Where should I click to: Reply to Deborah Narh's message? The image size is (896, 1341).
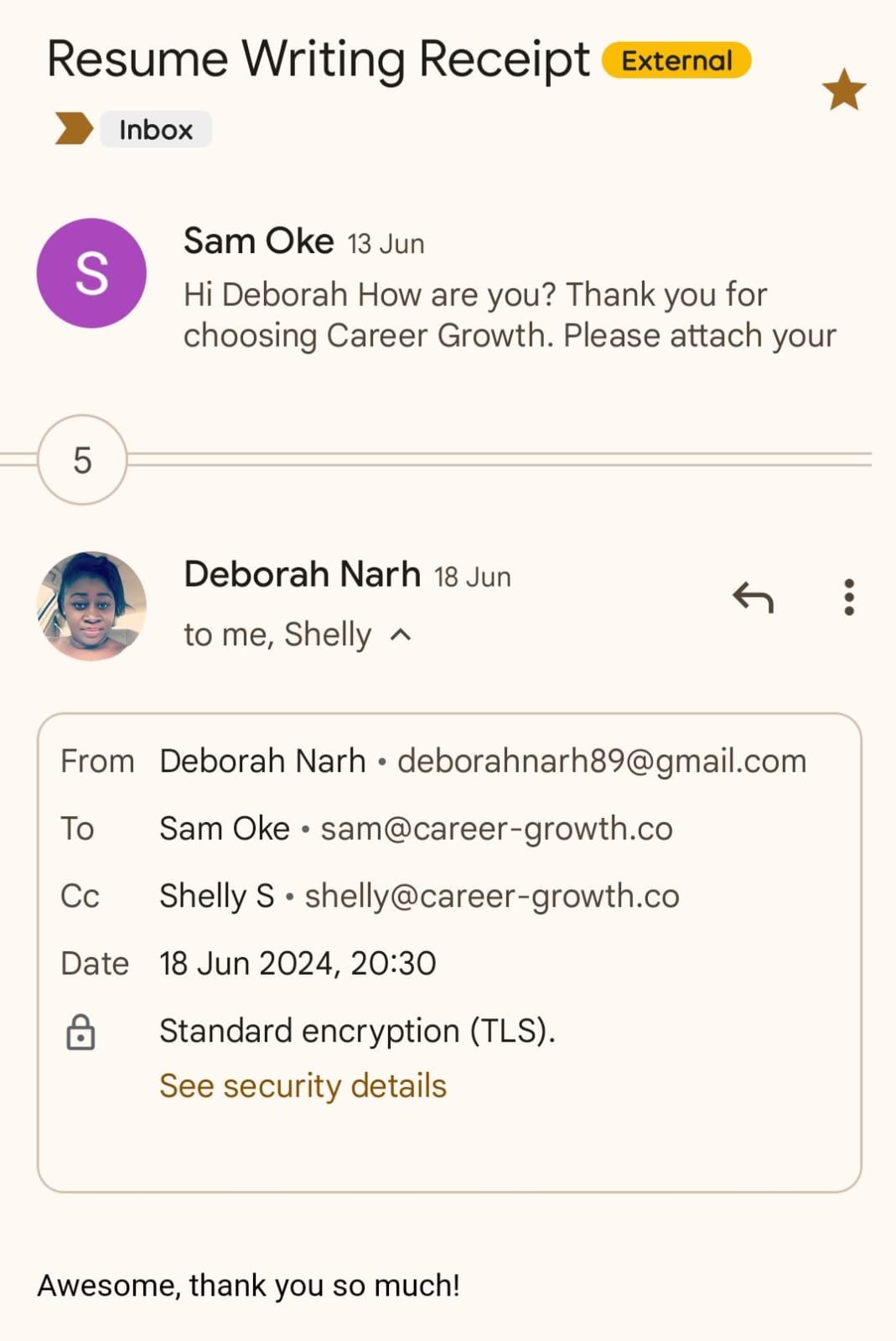(753, 598)
